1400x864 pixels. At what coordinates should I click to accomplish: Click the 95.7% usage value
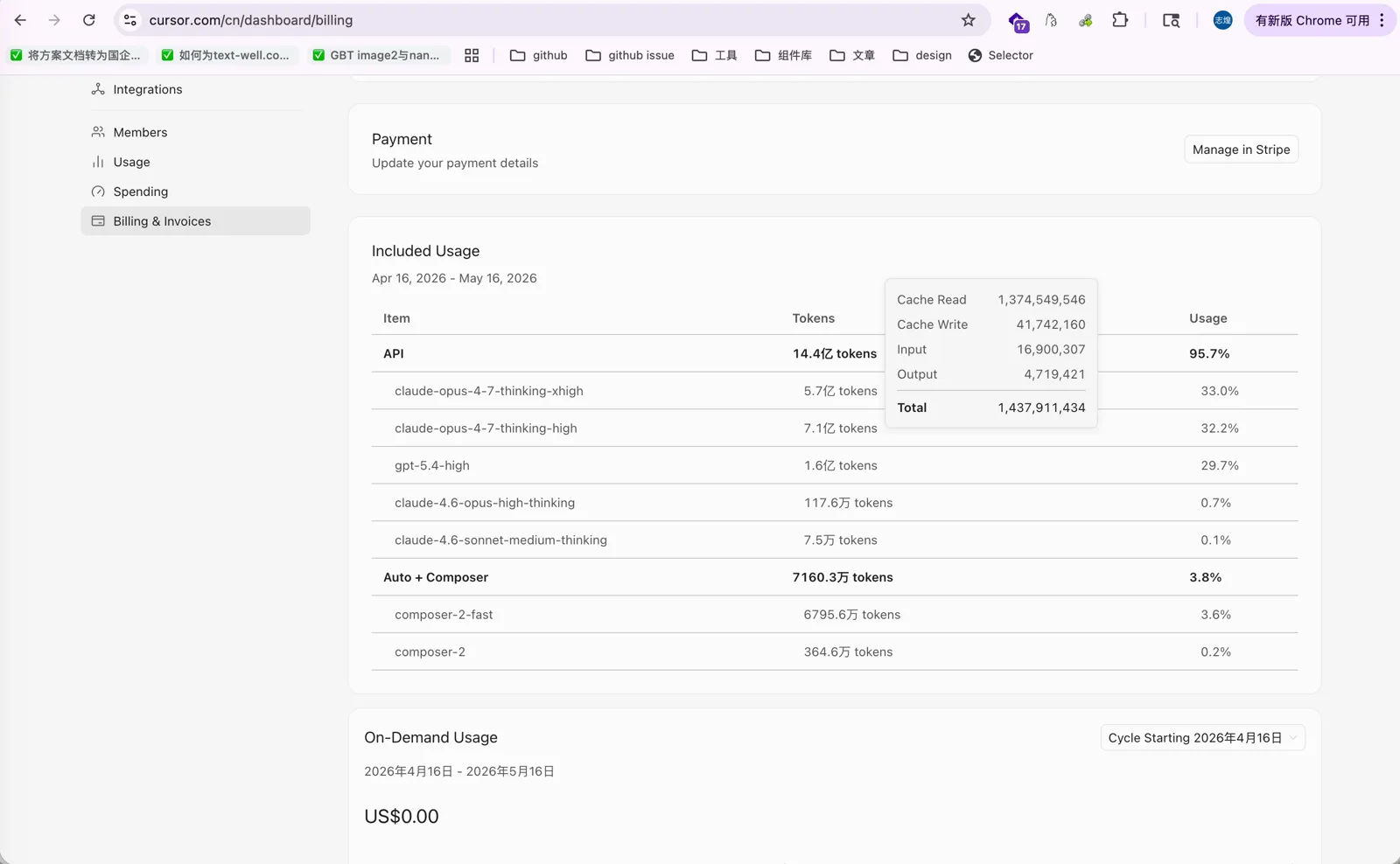[1209, 353]
